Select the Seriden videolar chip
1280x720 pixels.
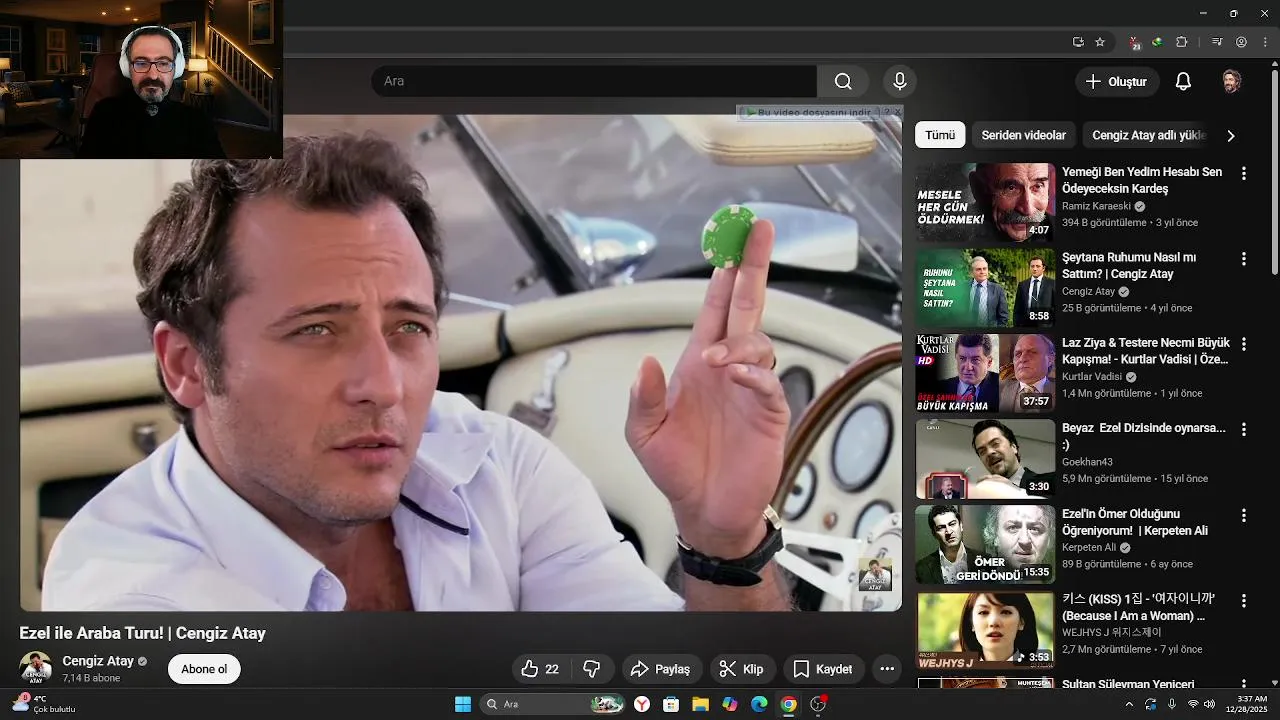click(x=1023, y=135)
